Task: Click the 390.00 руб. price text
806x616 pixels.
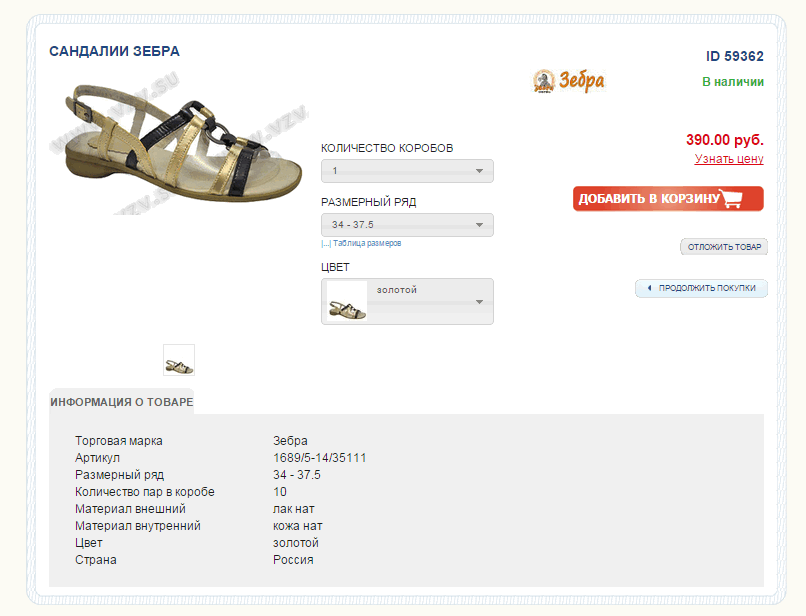Action: point(725,140)
